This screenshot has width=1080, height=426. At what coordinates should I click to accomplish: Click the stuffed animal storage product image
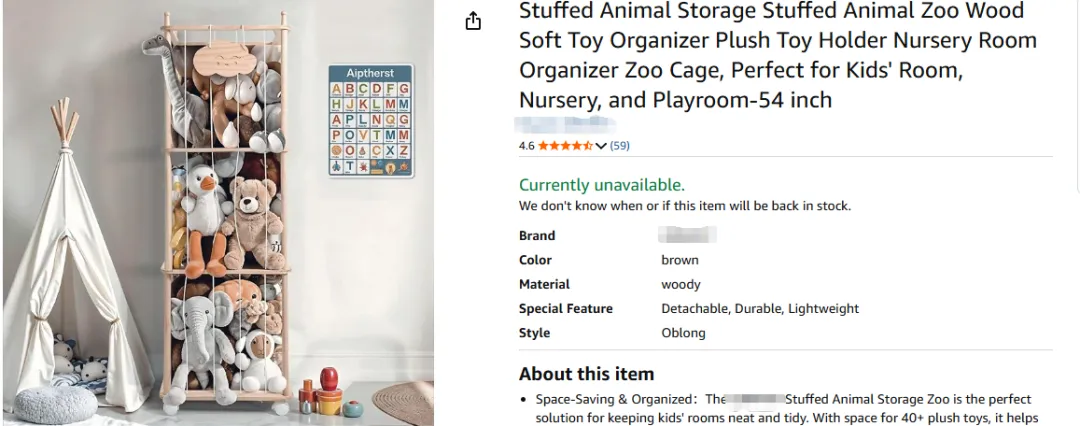(x=218, y=213)
